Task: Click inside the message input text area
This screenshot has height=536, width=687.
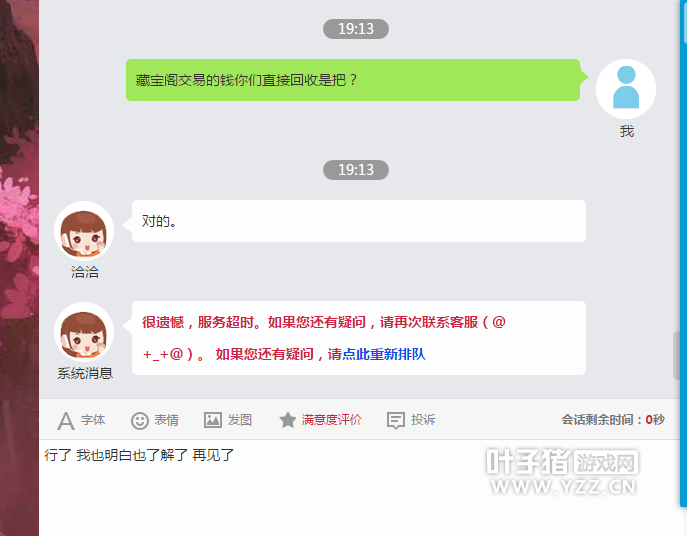Action: point(359,486)
